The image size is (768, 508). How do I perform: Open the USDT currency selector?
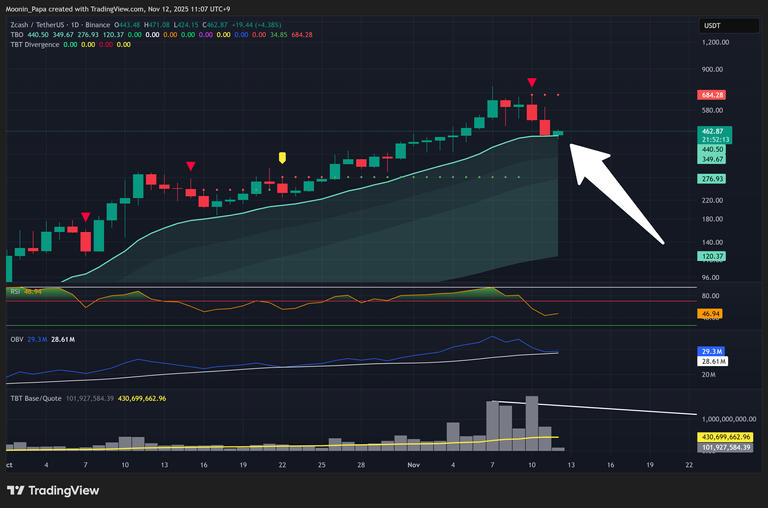click(712, 26)
